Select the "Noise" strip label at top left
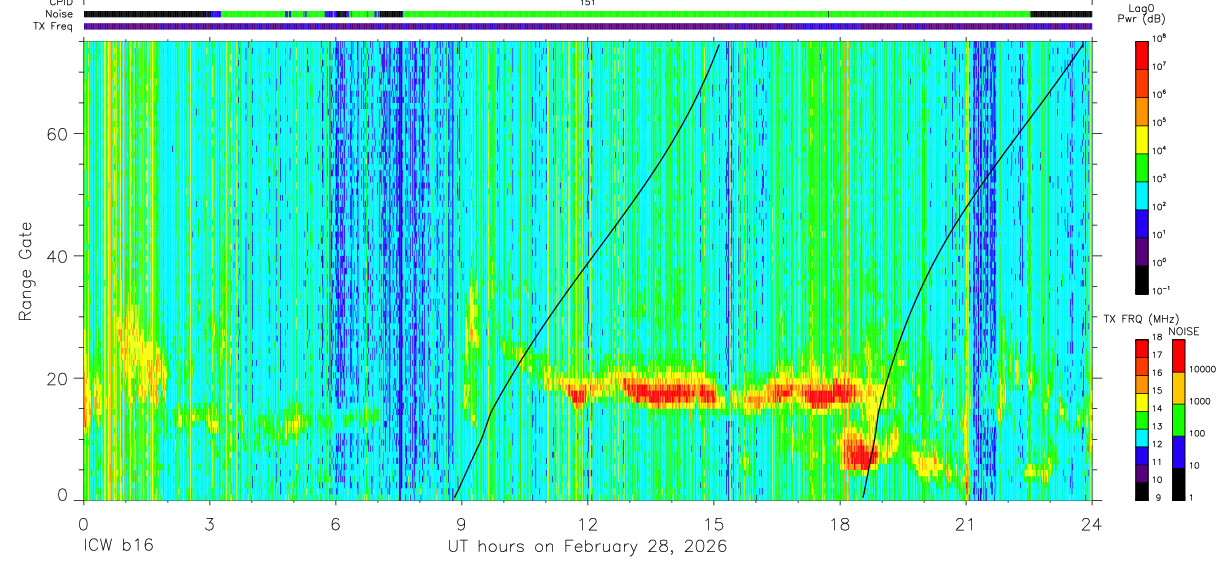Image resolution: width=1228 pixels, height=567 pixels. pyautogui.click(x=61, y=14)
